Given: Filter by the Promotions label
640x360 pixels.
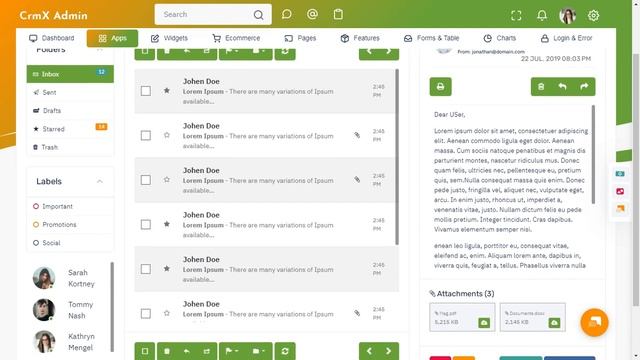Looking at the screenshot, I should (x=70, y=224).
